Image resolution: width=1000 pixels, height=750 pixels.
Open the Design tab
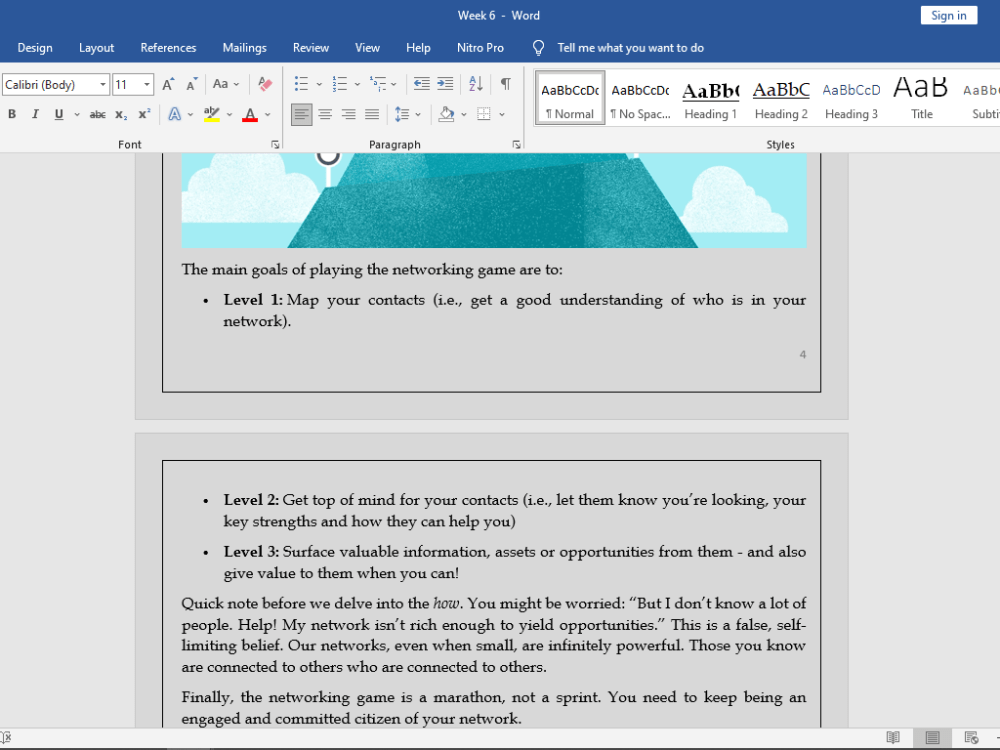[x=35, y=48]
